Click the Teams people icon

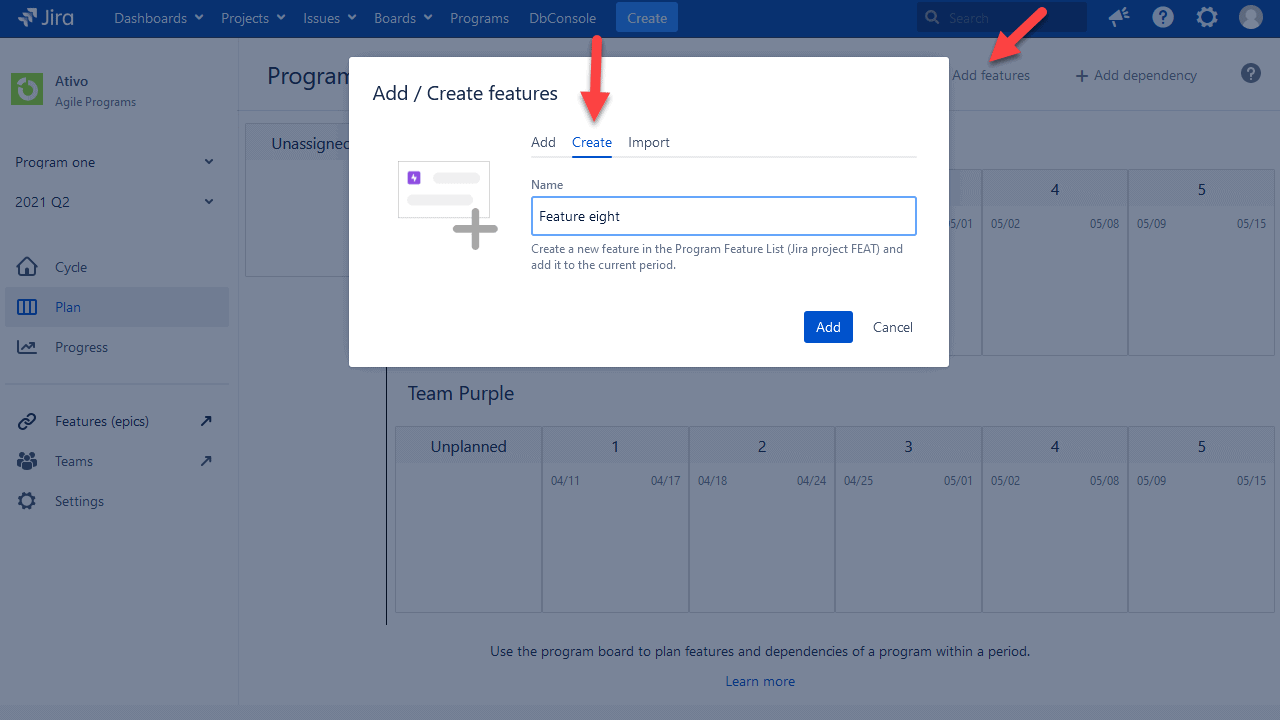tap(27, 461)
